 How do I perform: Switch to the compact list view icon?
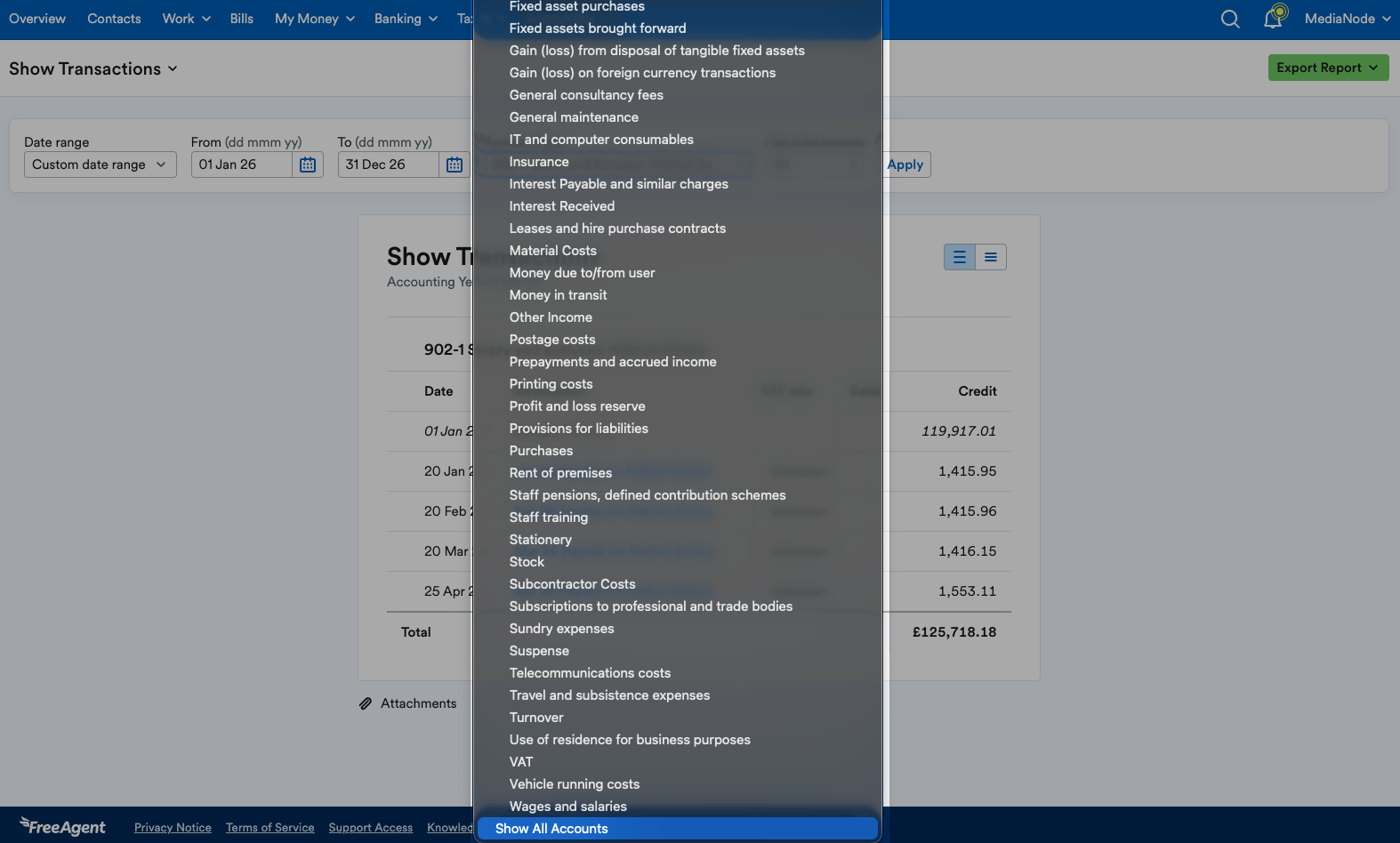point(991,257)
